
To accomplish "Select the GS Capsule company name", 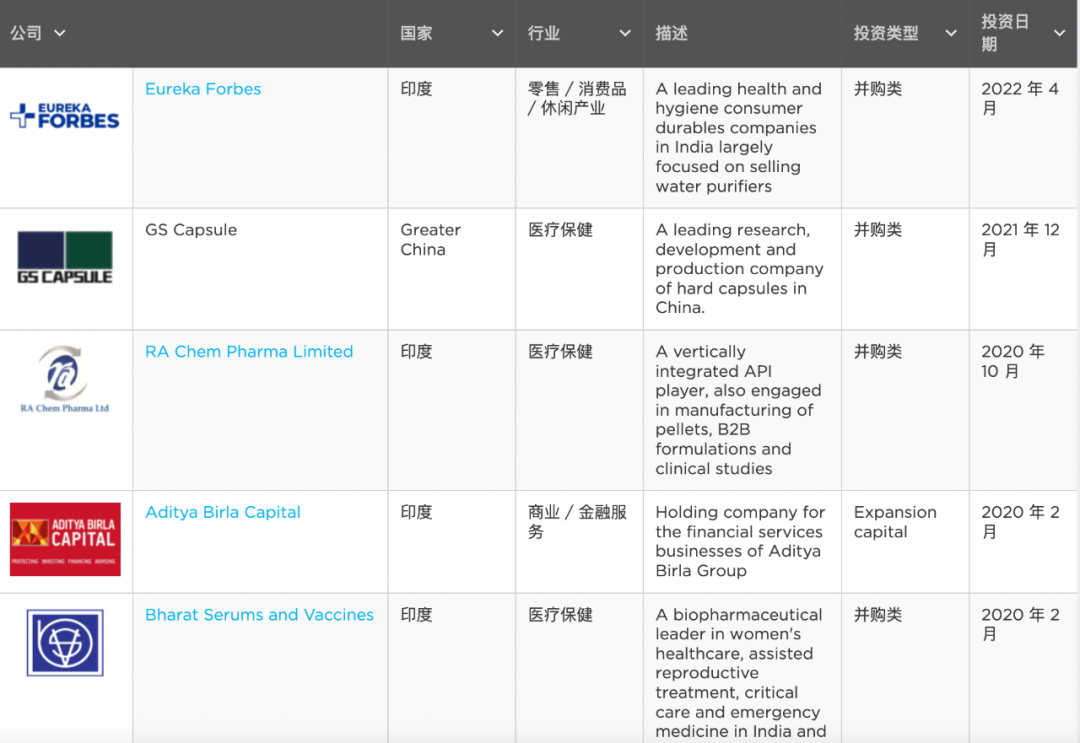I will [x=191, y=230].
